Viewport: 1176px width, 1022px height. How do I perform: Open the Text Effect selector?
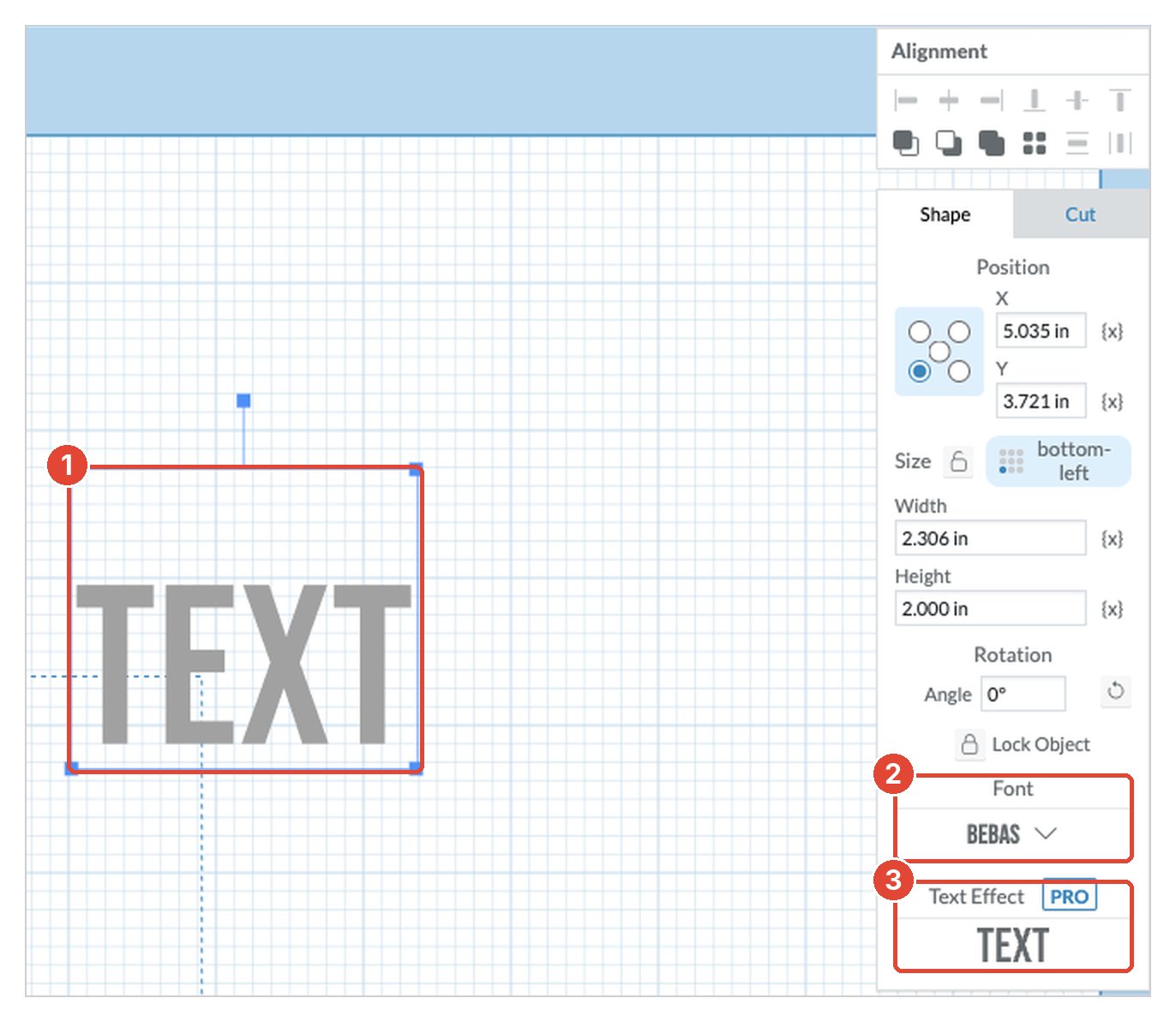pos(1012,945)
